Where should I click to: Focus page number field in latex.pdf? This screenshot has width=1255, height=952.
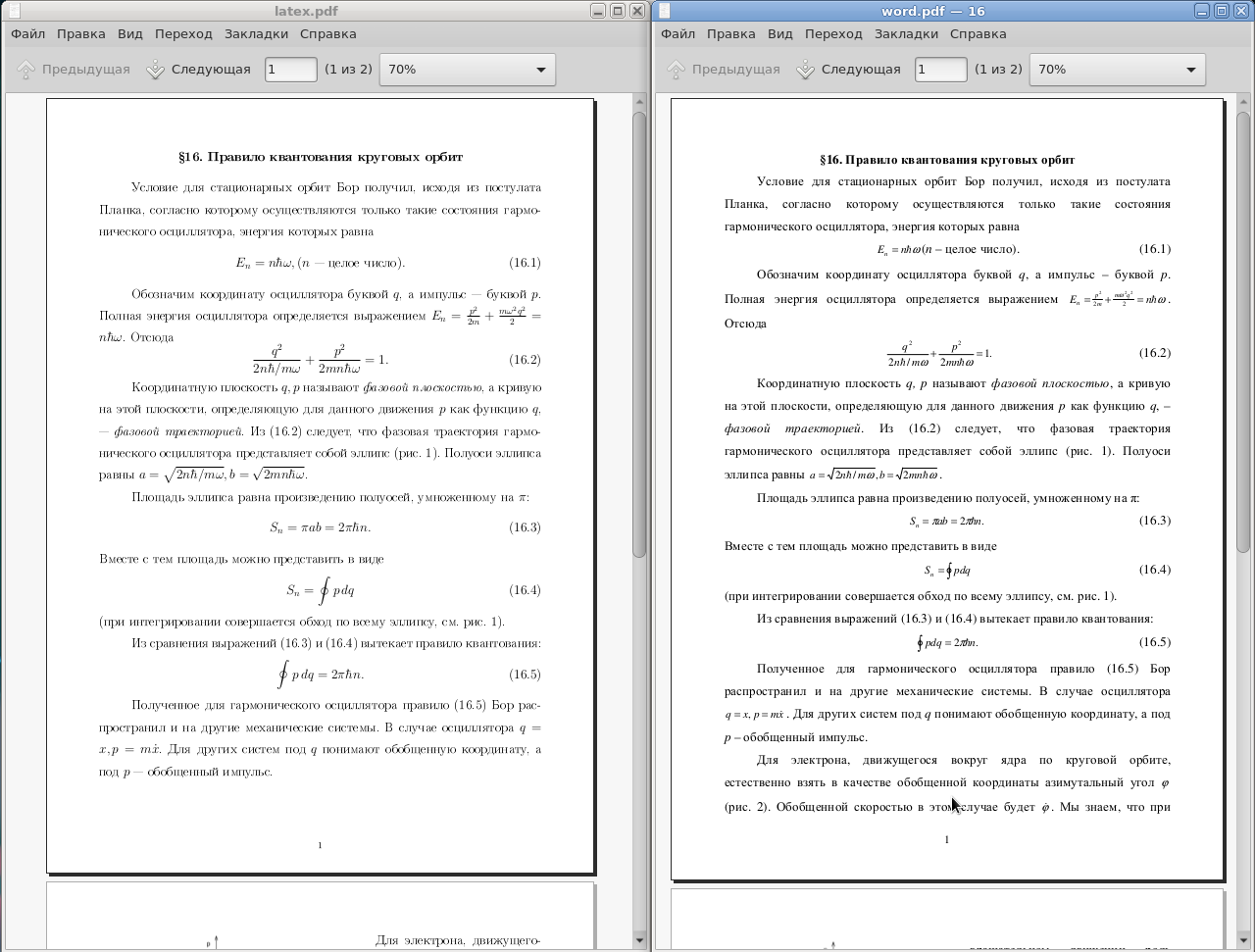(291, 70)
